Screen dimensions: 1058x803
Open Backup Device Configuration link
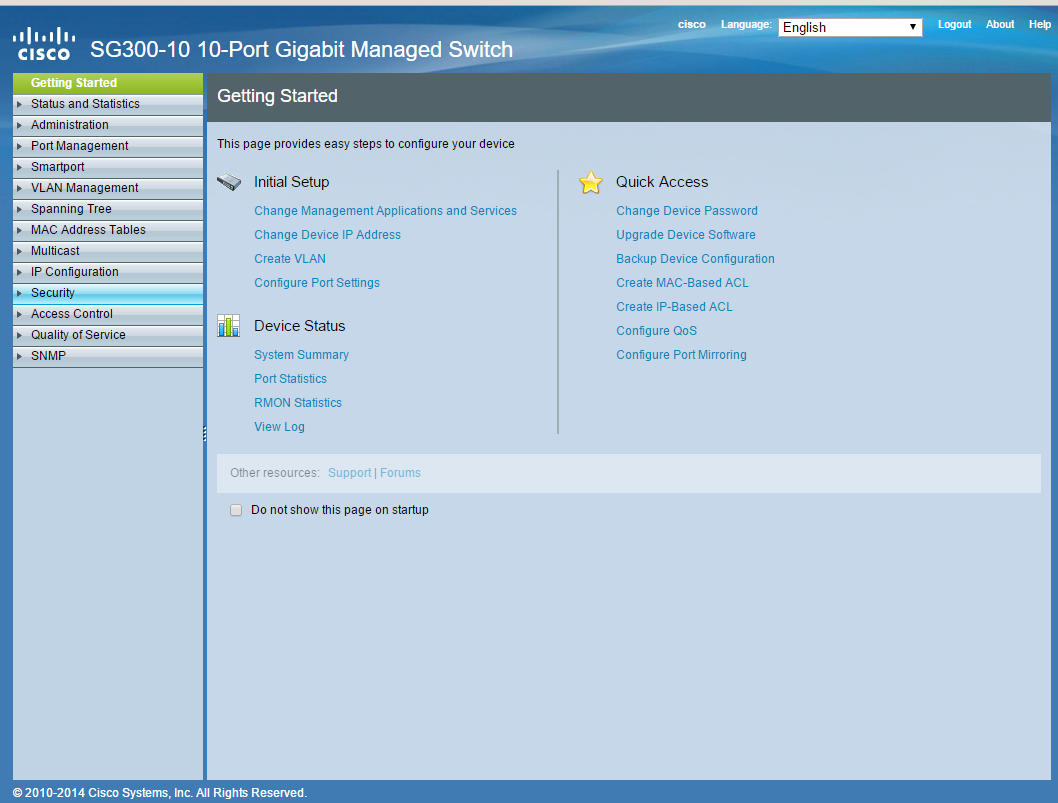coord(695,259)
